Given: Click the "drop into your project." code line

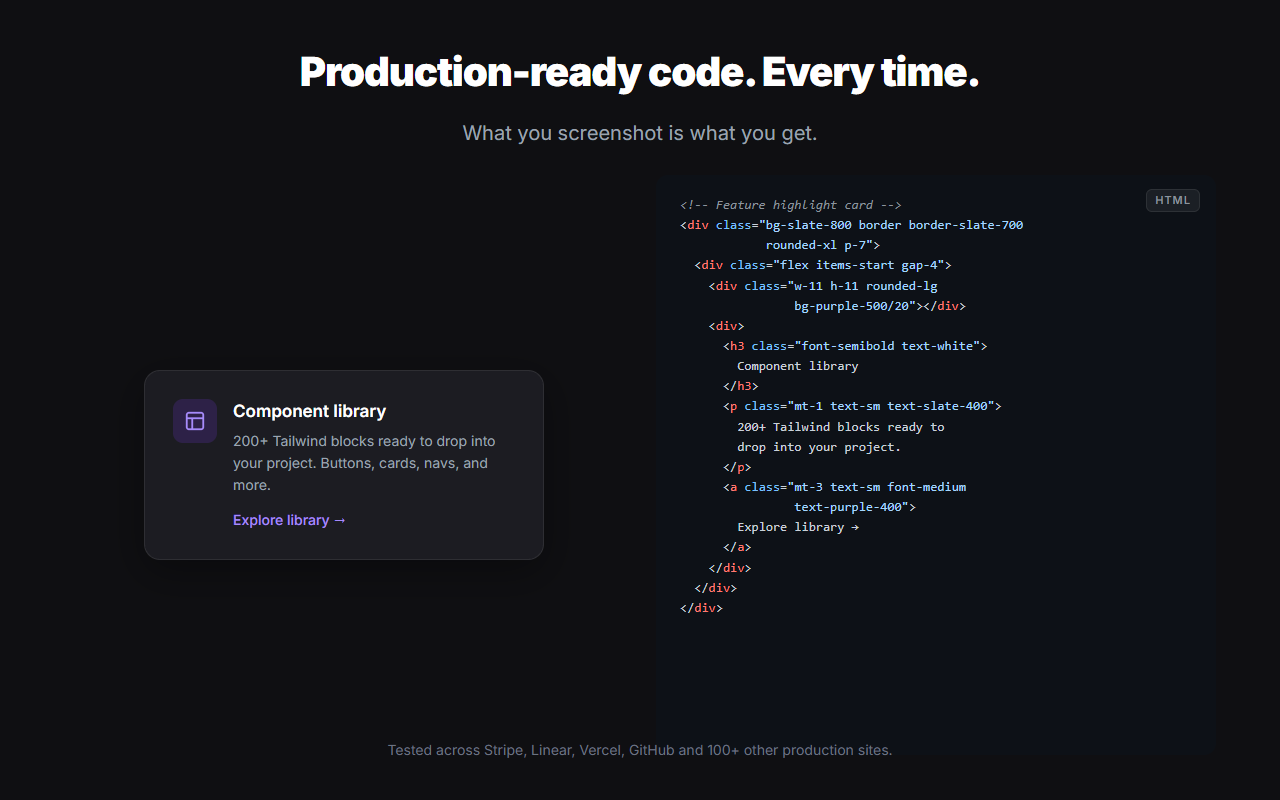Looking at the screenshot, I should pyautogui.click(x=819, y=447).
